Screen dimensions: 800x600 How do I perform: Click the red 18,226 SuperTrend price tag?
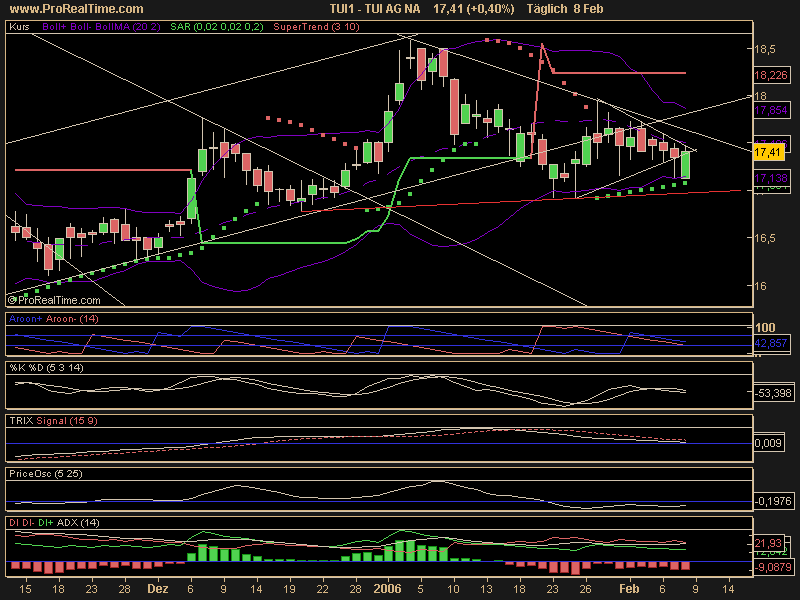[x=769, y=74]
